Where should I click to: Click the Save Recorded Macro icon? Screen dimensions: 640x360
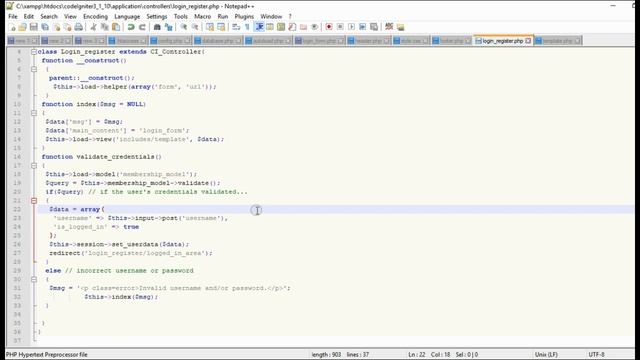pos(374,27)
